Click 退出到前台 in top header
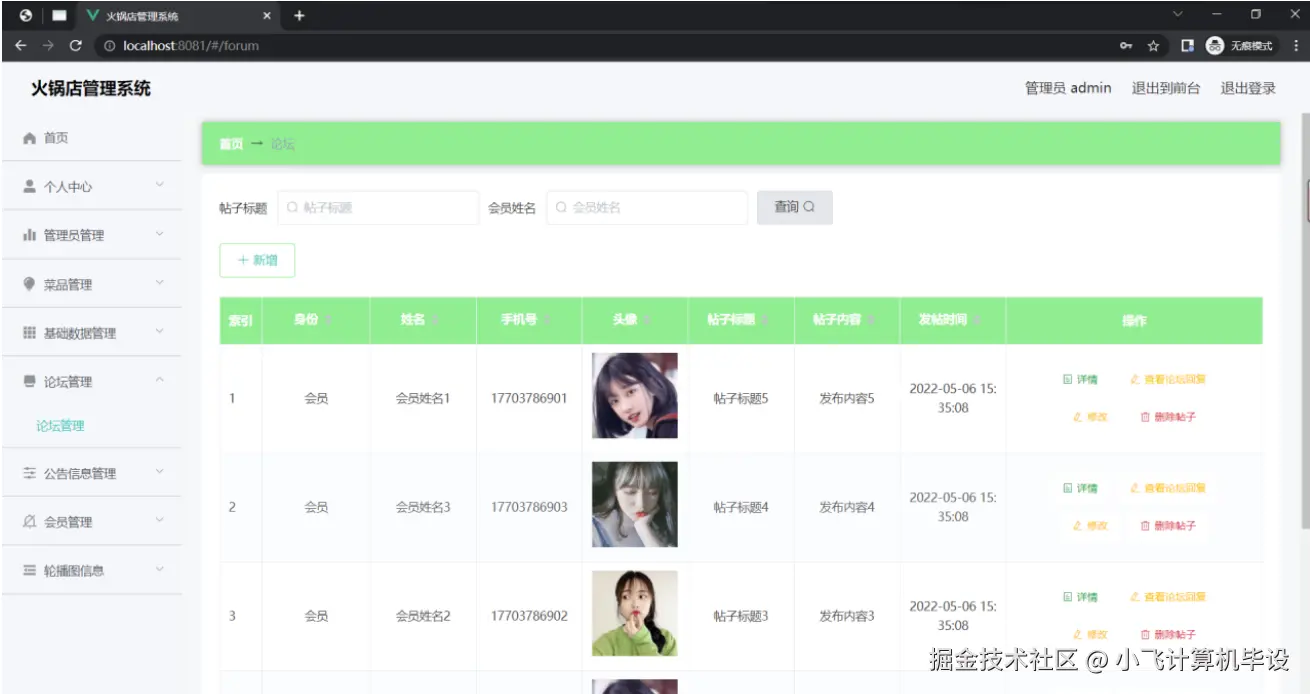This screenshot has width=1310, height=694. [x=1166, y=88]
